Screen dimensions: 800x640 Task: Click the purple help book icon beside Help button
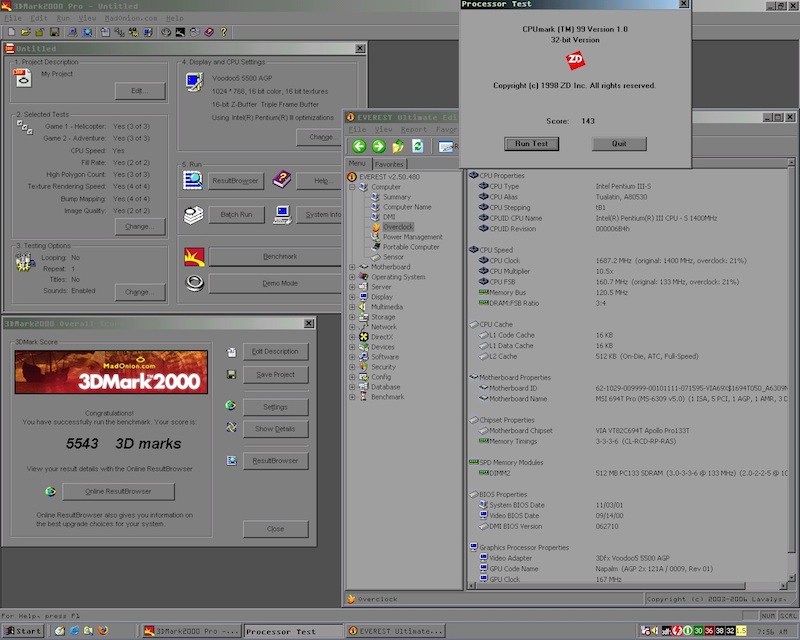(x=282, y=180)
